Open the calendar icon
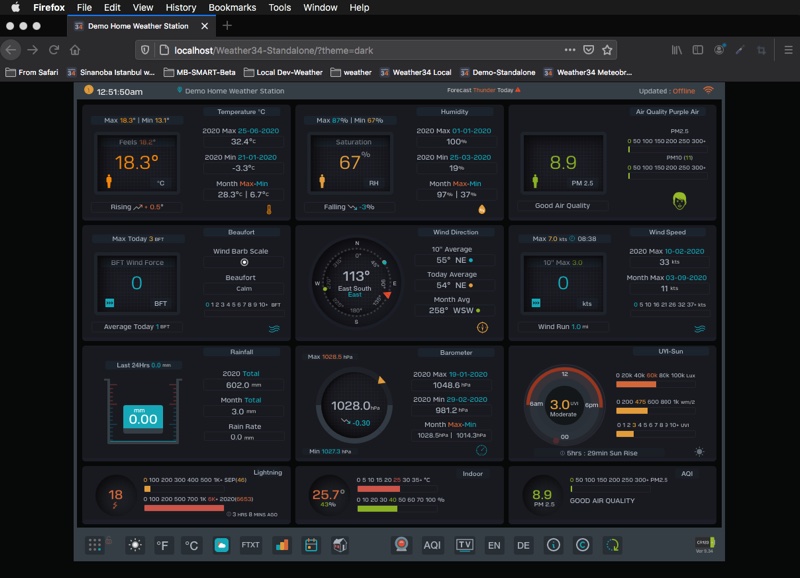Screen dimensions: 800x578 point(311,545)
